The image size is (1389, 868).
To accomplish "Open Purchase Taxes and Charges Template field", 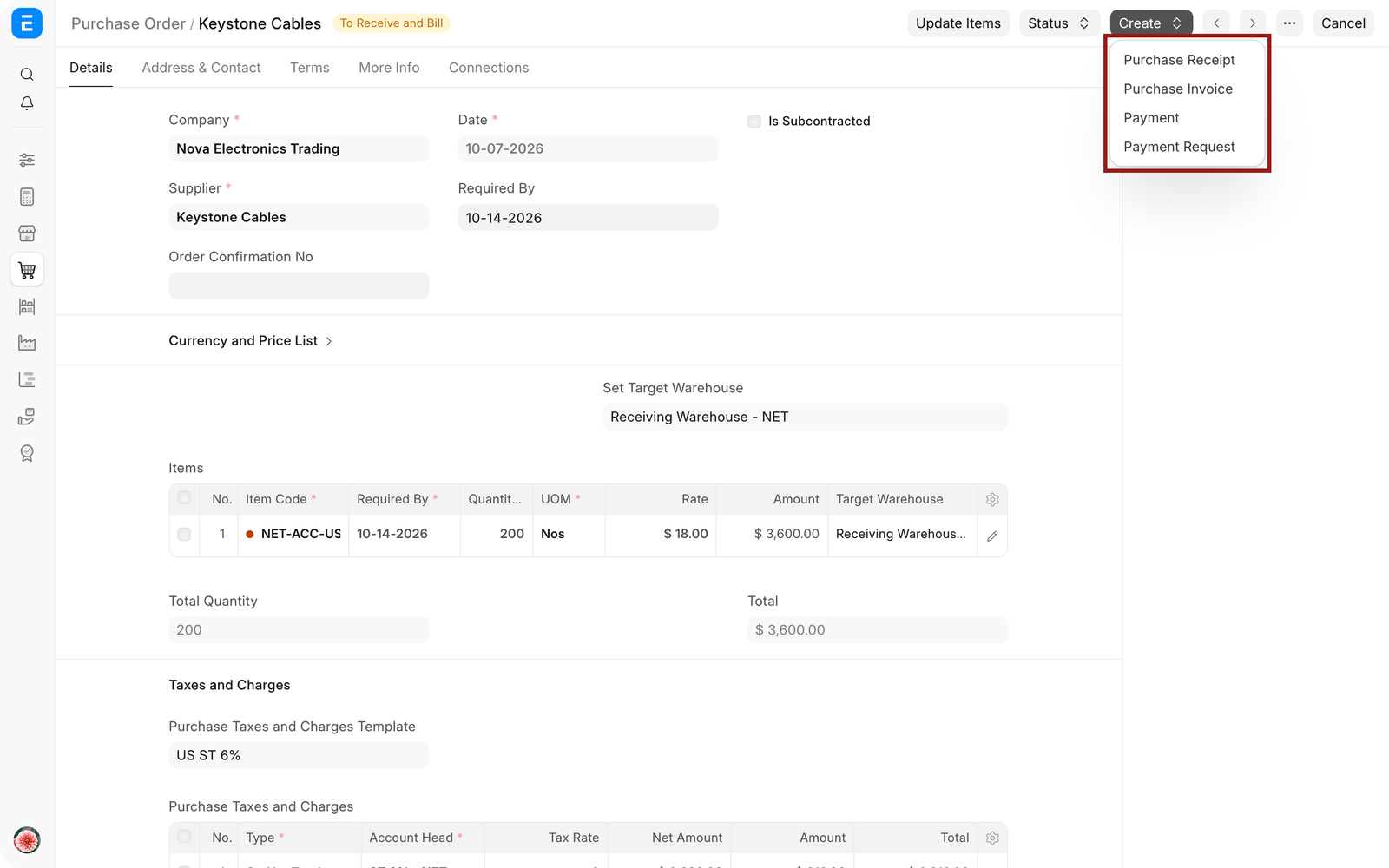I will 299,755.
